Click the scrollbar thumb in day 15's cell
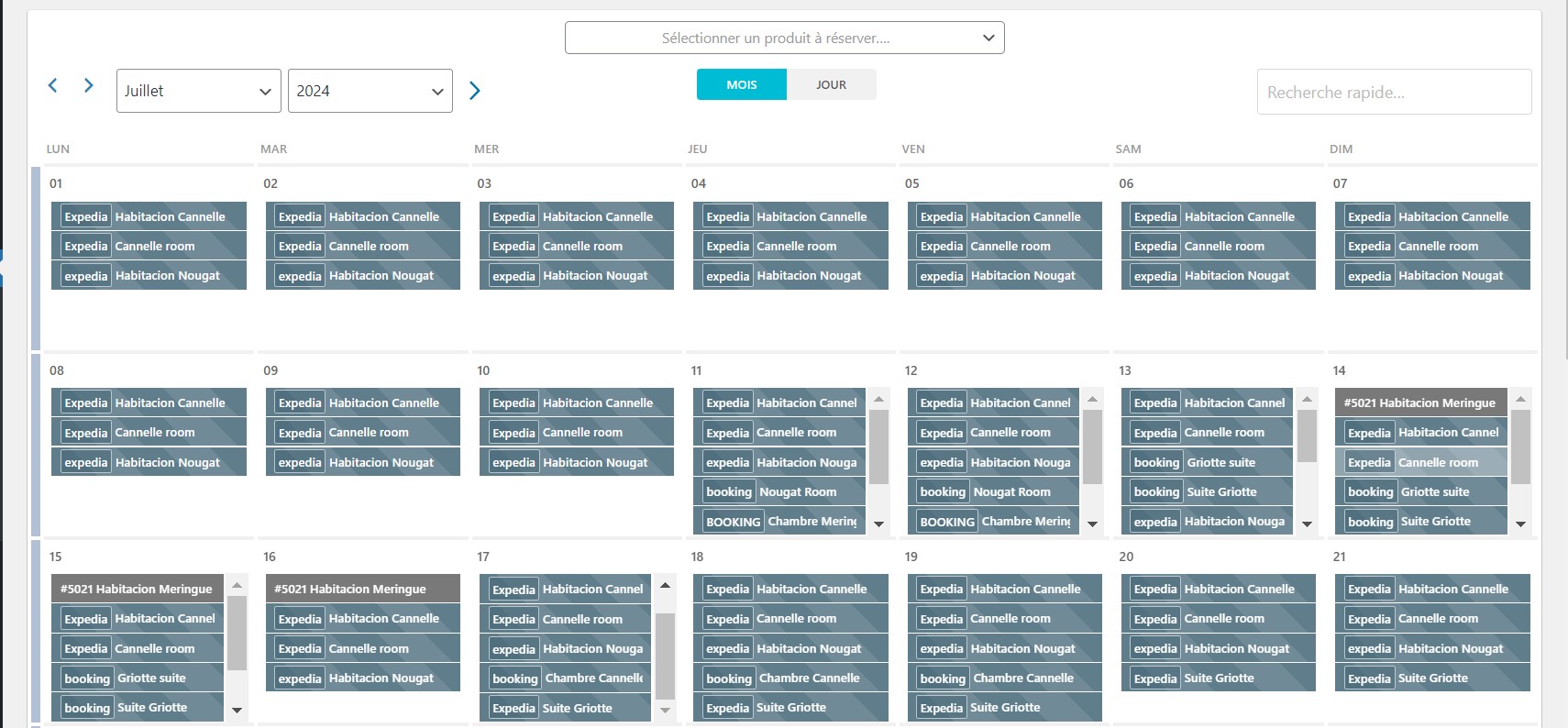Image resolution: width=1568 pixels, height=728 pixels. click(237, 633)
